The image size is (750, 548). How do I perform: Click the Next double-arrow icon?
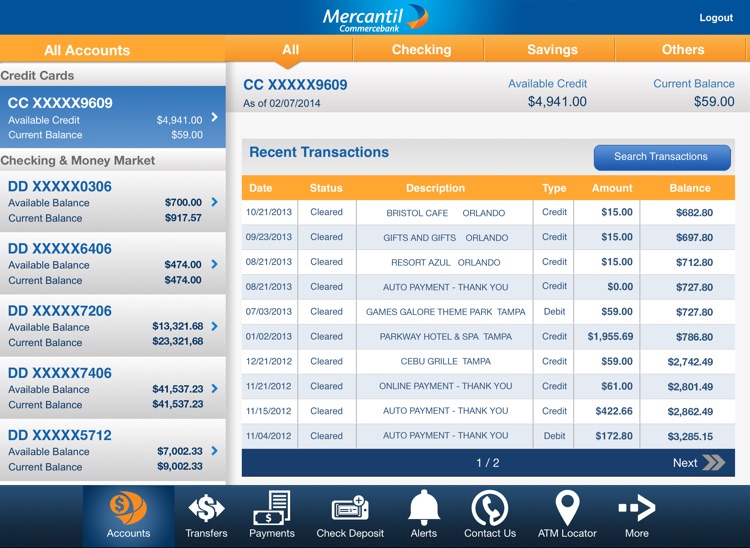click(x=714, y=462)
